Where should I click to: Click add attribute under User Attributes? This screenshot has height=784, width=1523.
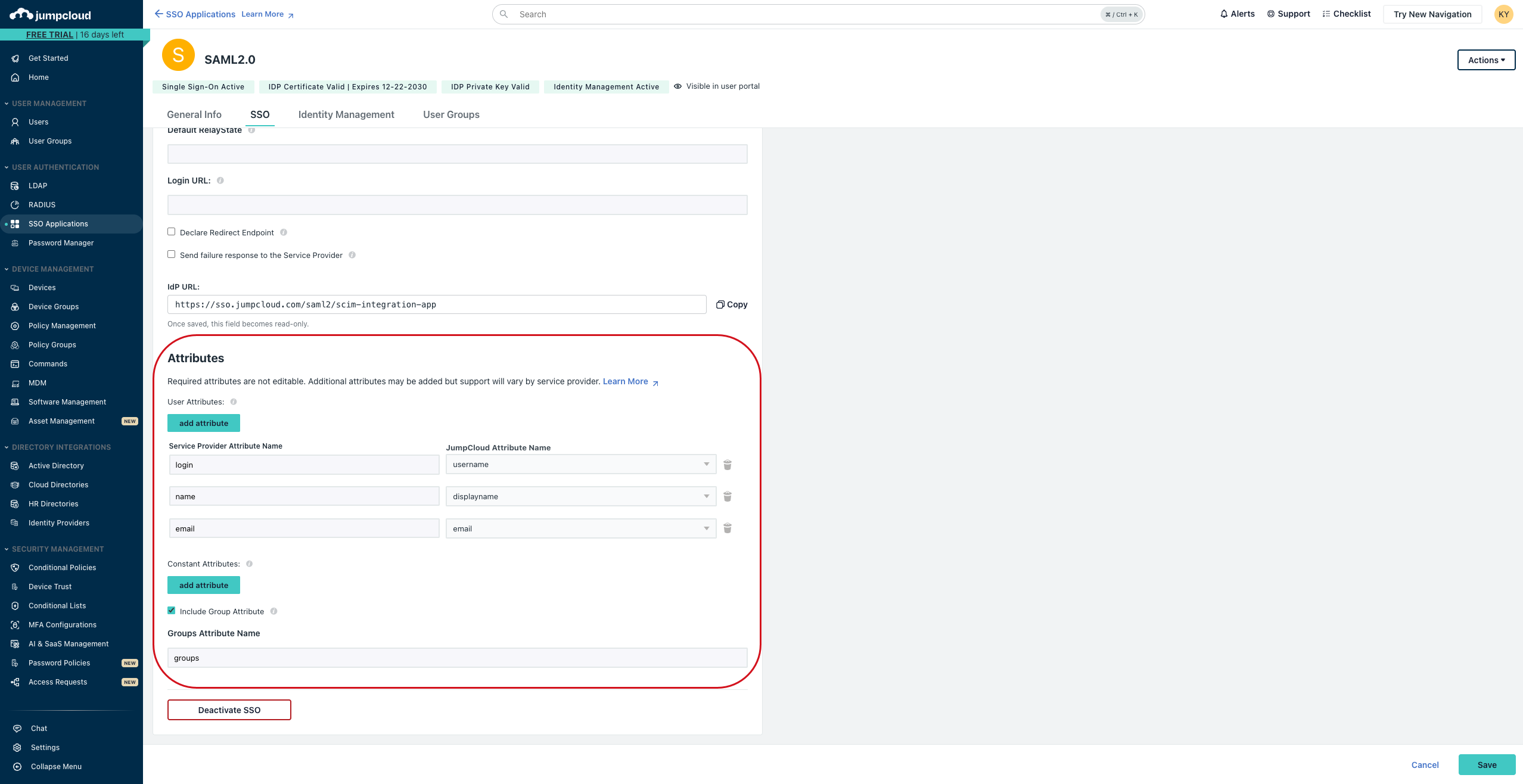[x=204, y=423]
